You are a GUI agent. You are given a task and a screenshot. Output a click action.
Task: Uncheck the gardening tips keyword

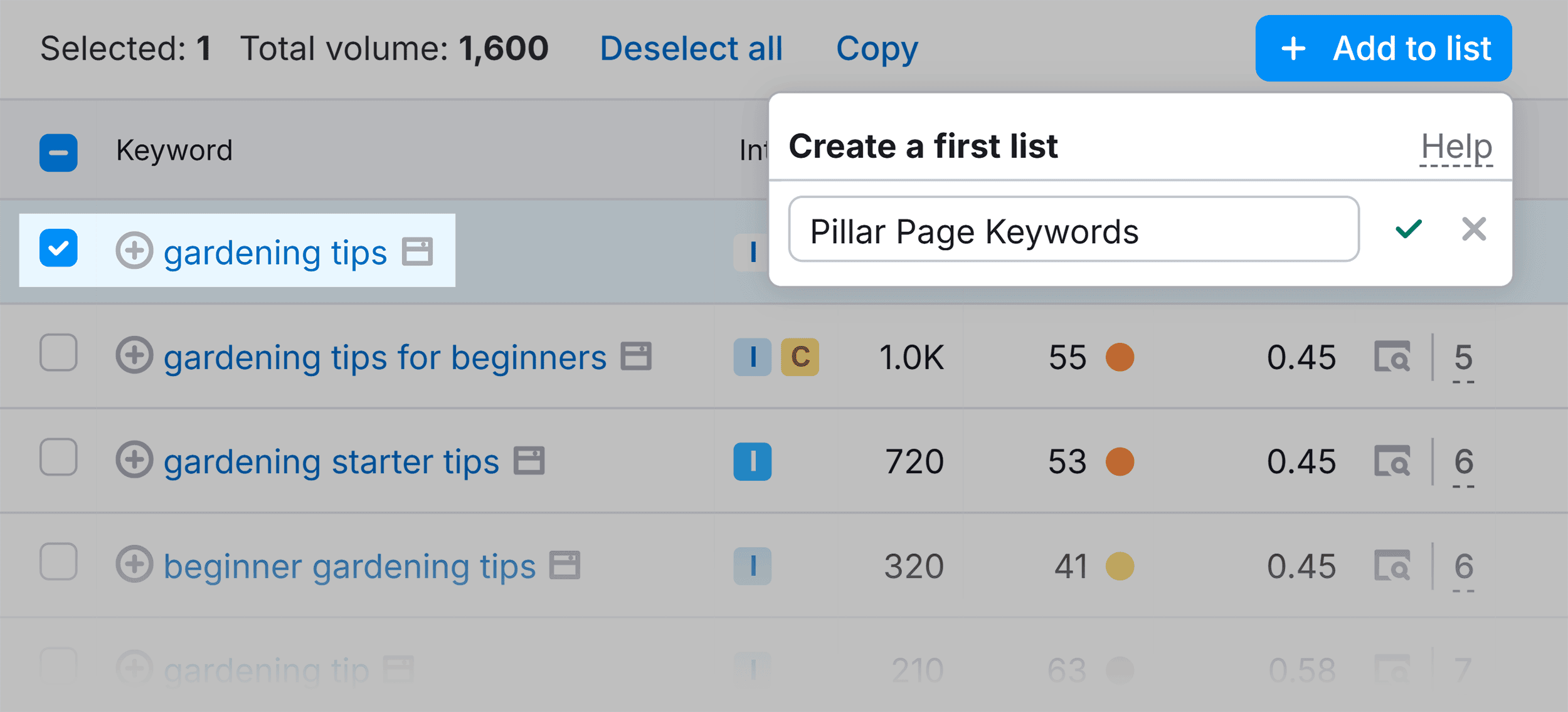58,249
